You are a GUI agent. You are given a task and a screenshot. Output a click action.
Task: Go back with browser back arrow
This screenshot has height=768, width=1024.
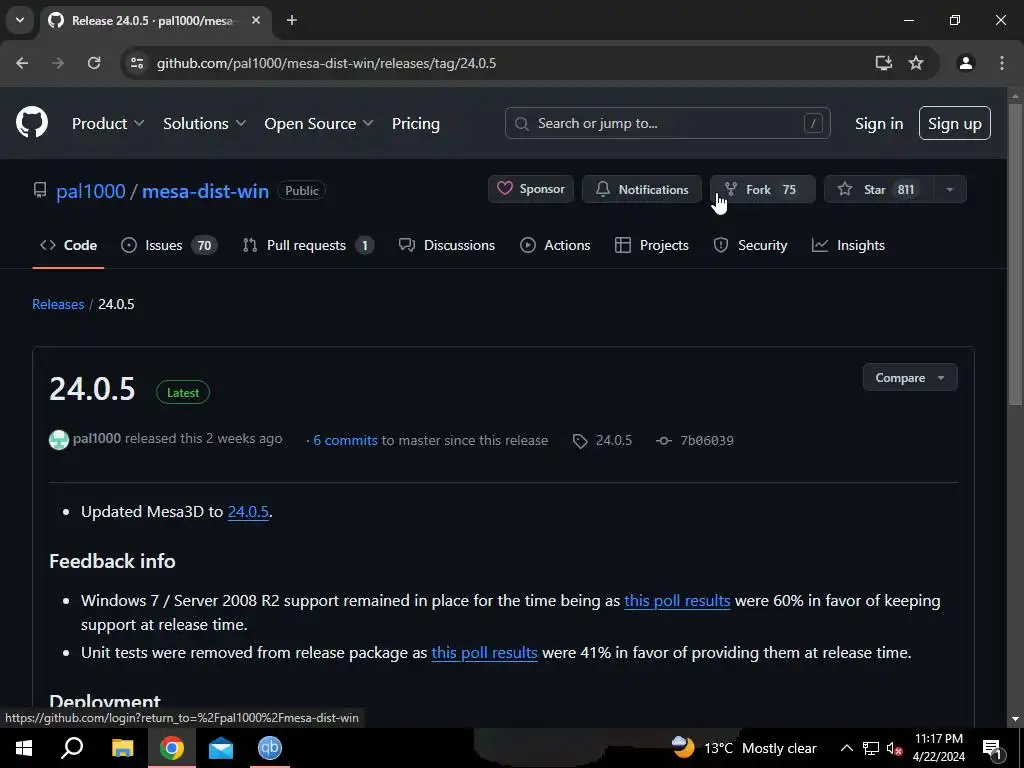(22, 63)
